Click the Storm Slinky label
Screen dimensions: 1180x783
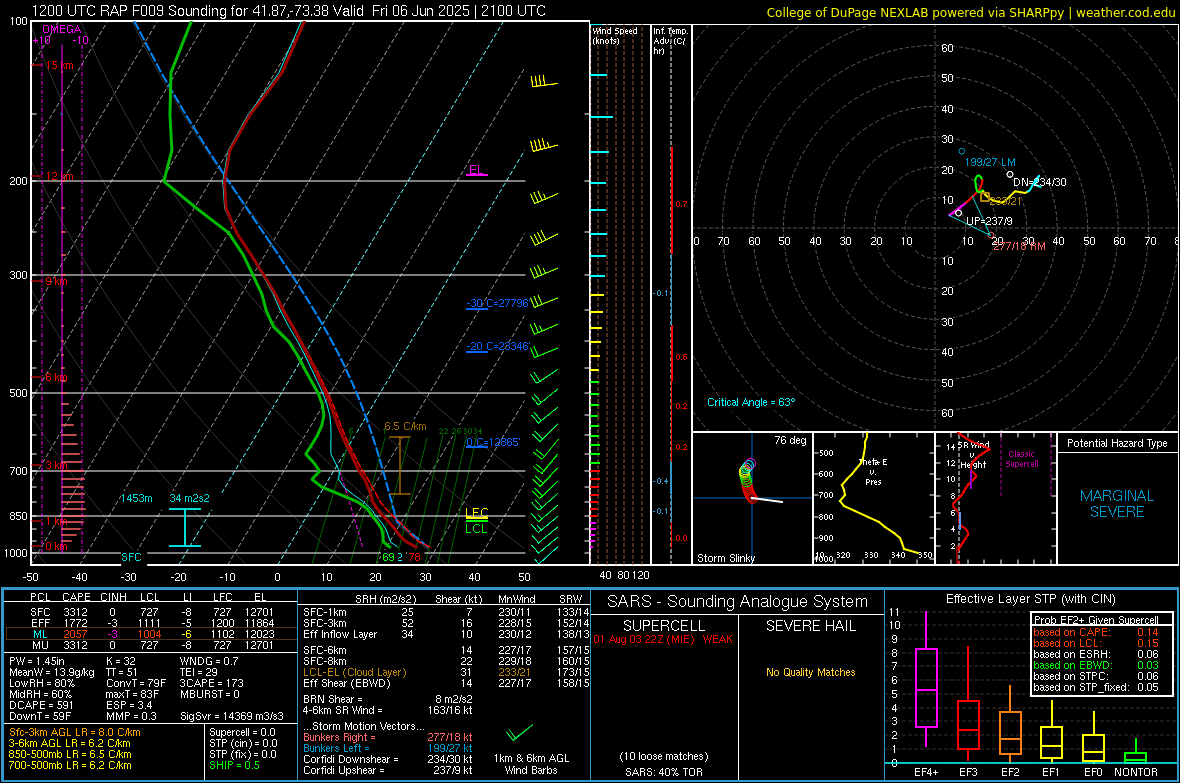tap(725, 558)
